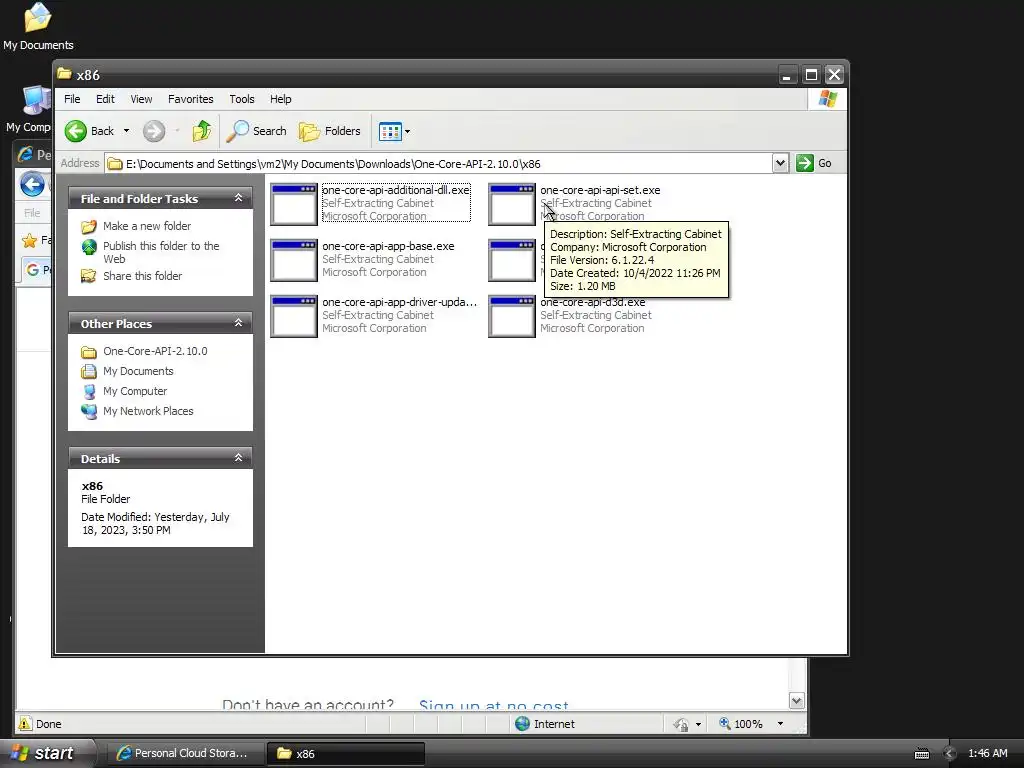
Task: Open the Favorites menu
Action: tap(191, 99)
